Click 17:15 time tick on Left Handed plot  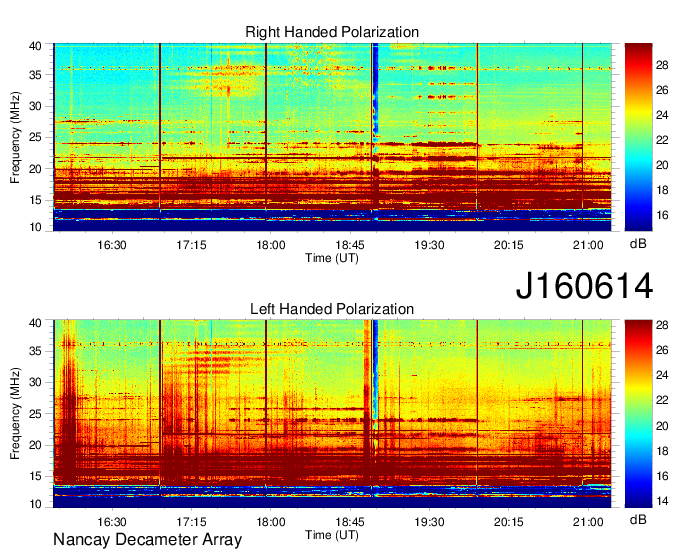pyautogui.click(x=191, y=522)
